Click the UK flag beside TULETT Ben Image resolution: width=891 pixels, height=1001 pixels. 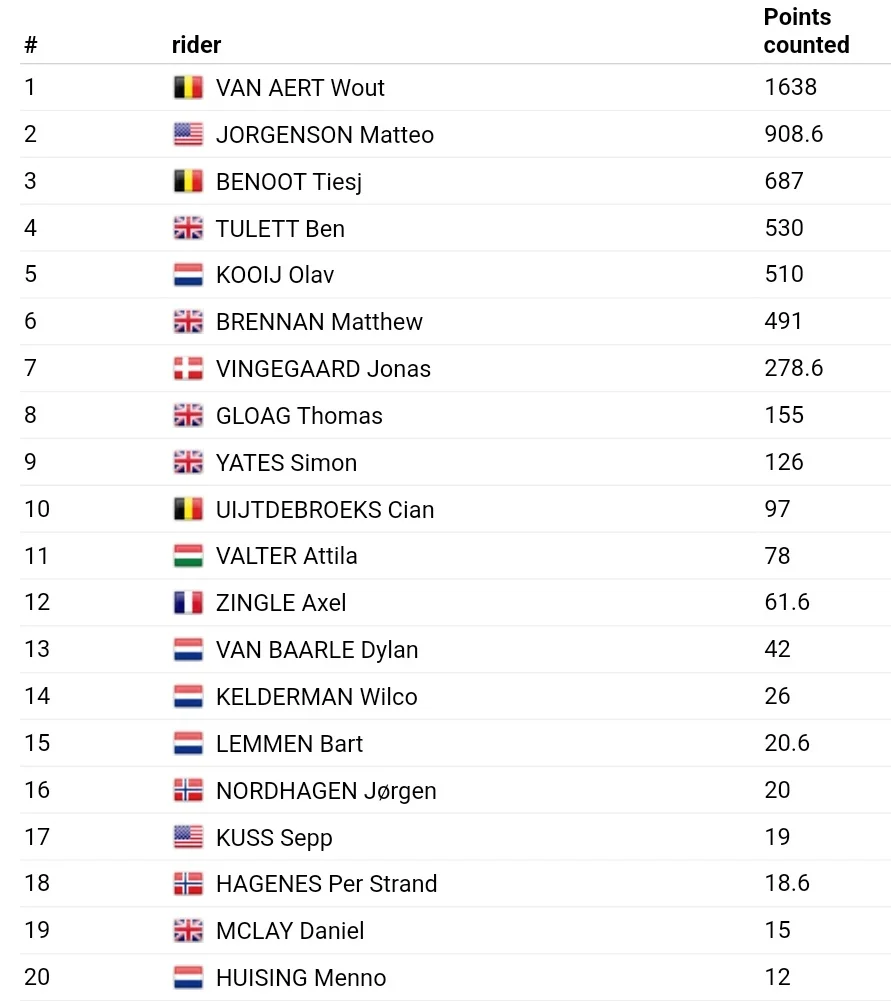188,228
